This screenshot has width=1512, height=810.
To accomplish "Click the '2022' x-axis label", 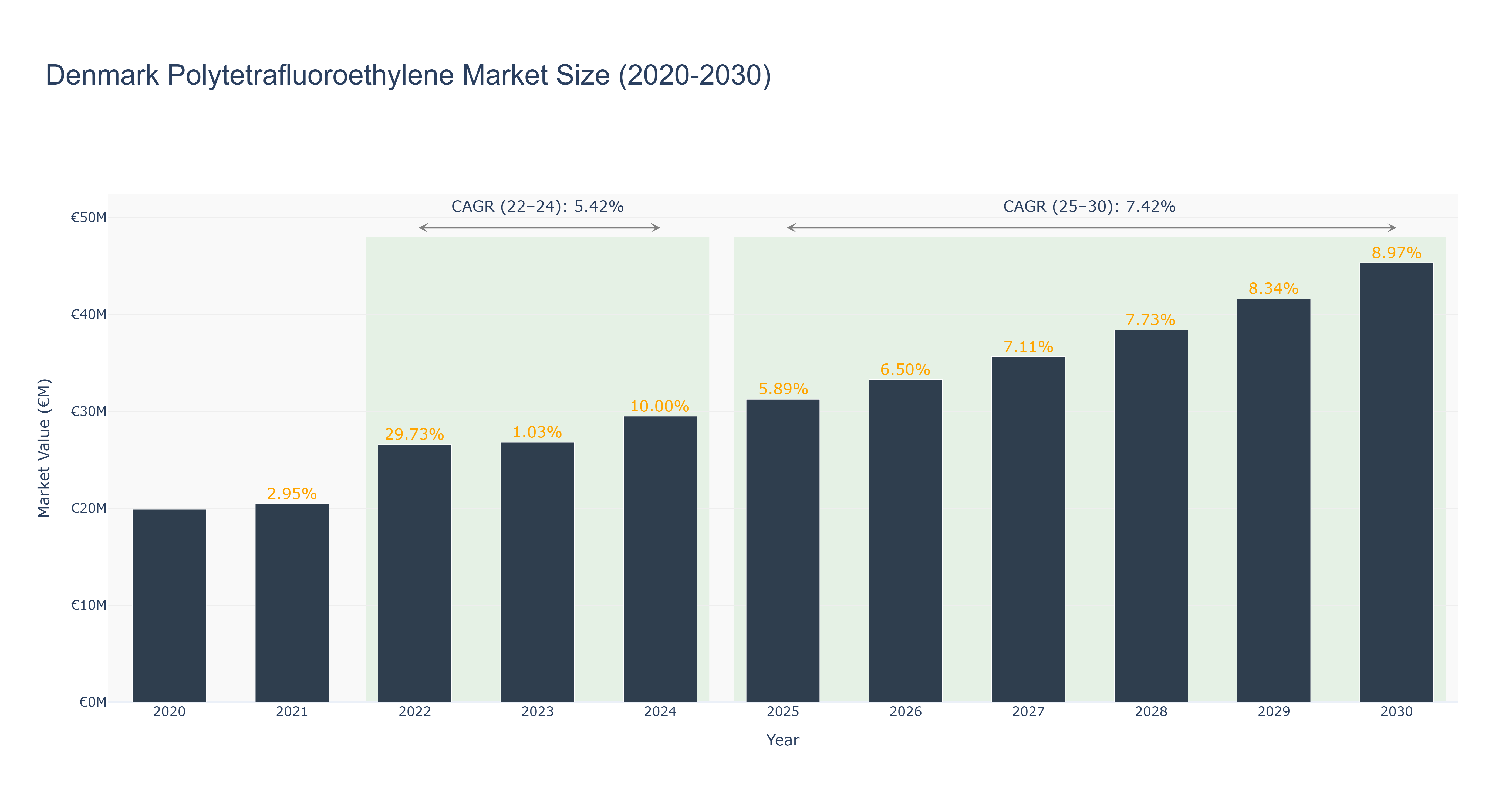I will point(414,712).
